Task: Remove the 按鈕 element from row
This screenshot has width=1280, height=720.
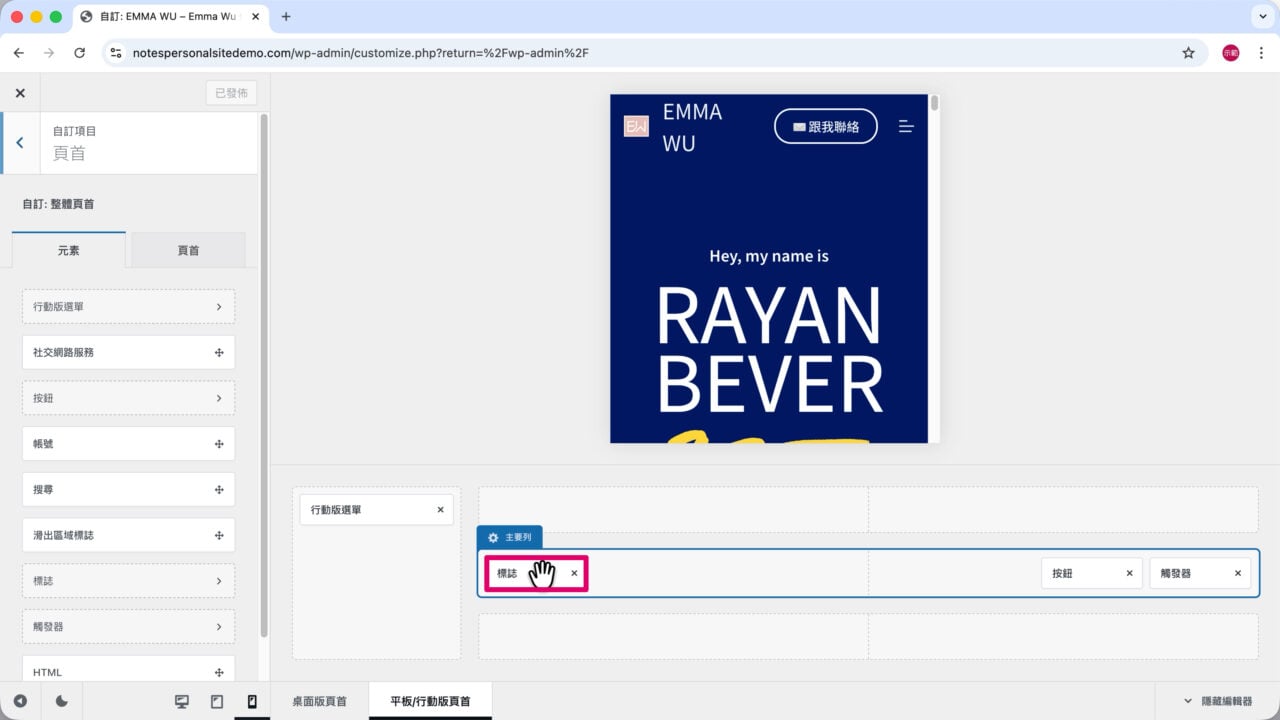Action: 1130,573
